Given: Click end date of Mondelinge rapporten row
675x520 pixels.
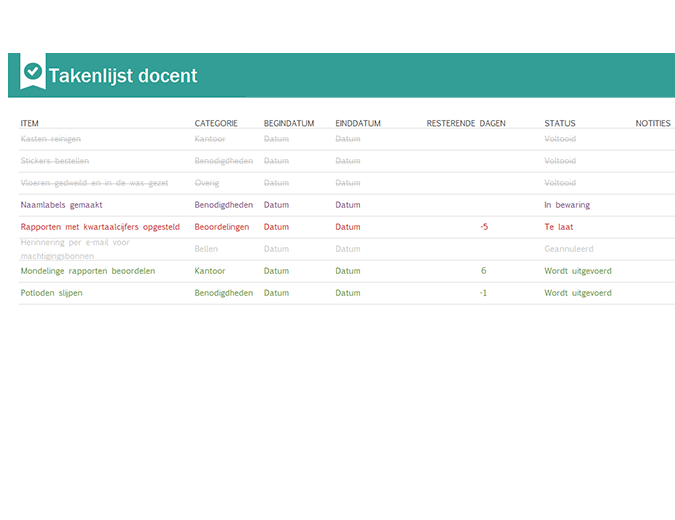Looking at the screenshot, I should 347,271.
